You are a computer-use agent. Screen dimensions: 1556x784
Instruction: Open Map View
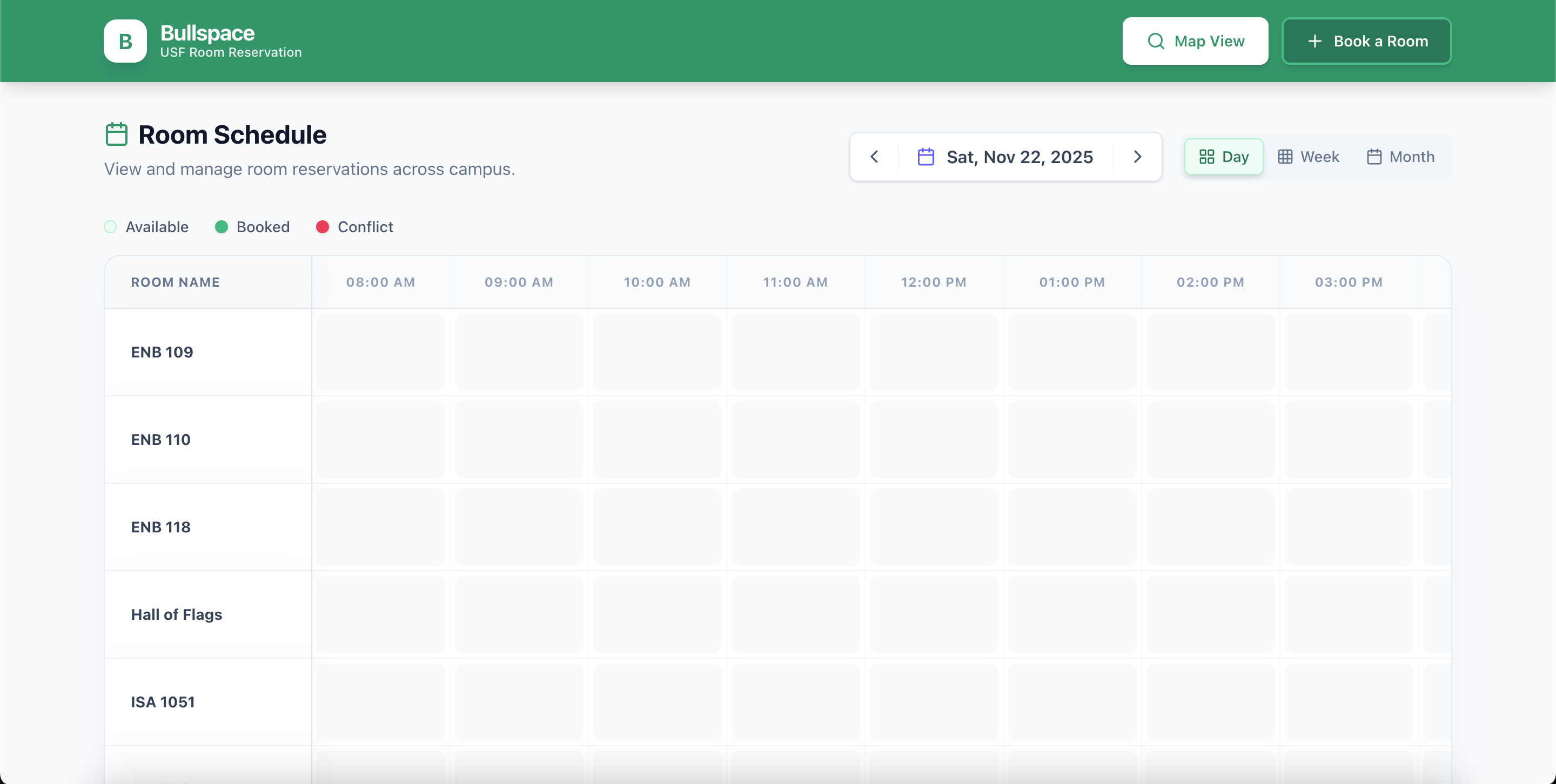click(1195, 41)
